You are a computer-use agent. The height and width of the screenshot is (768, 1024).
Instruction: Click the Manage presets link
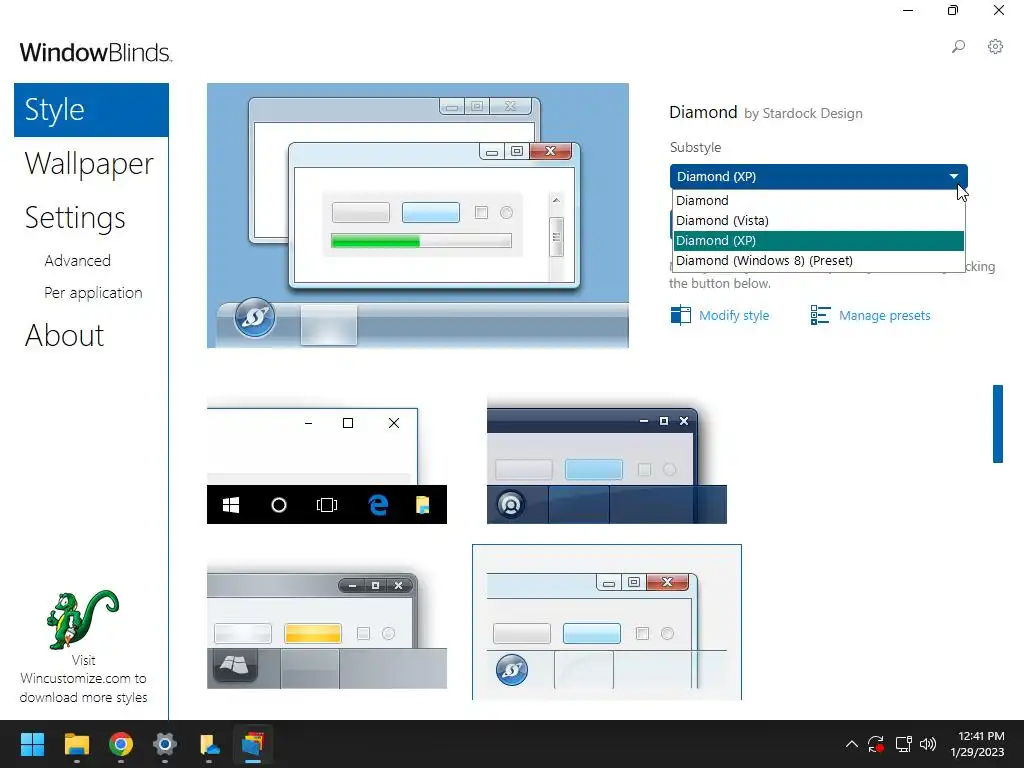pyautogui.click(x=884, y=315)
